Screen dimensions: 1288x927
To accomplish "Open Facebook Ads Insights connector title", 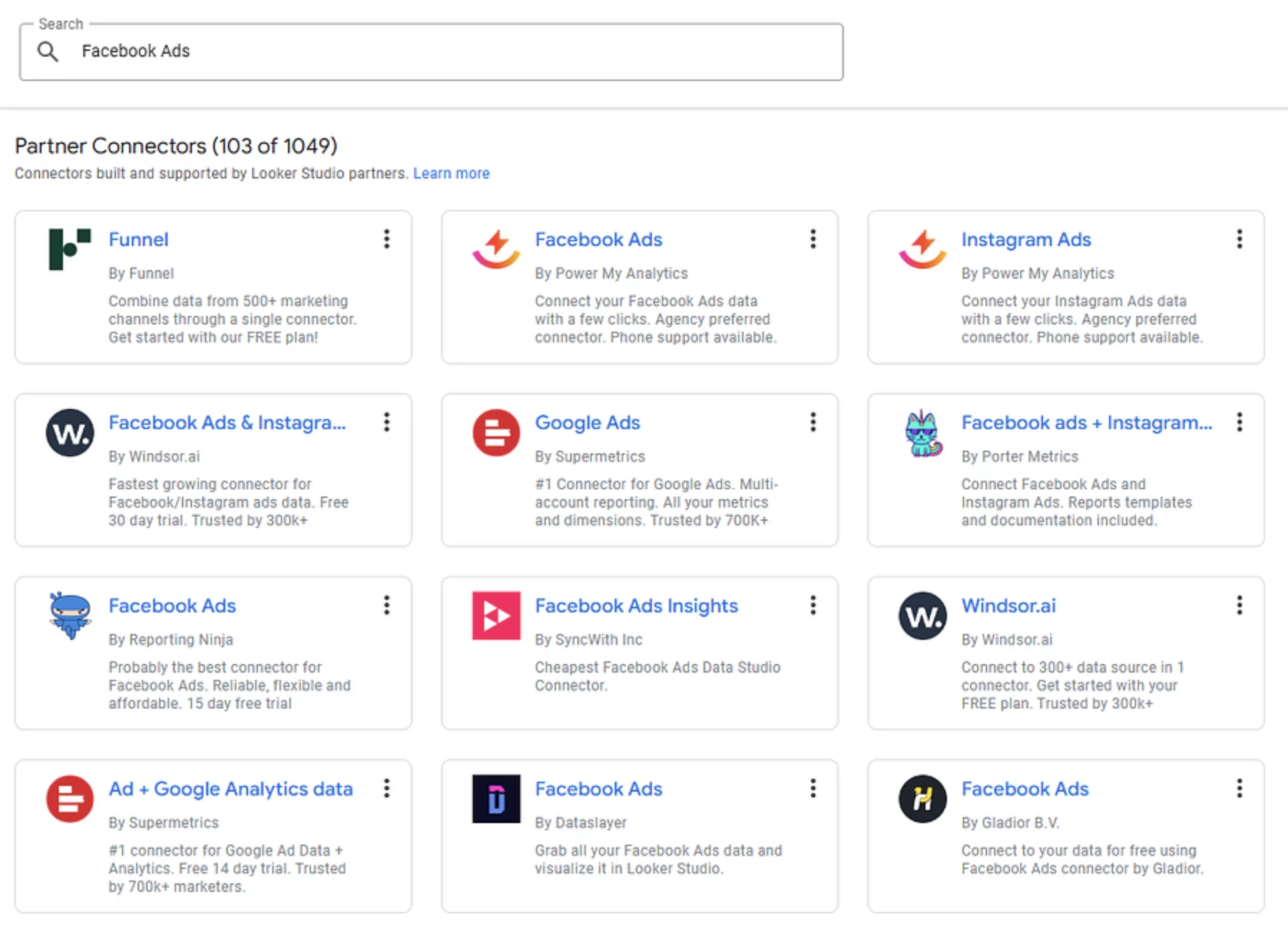I will pos(636,606).
